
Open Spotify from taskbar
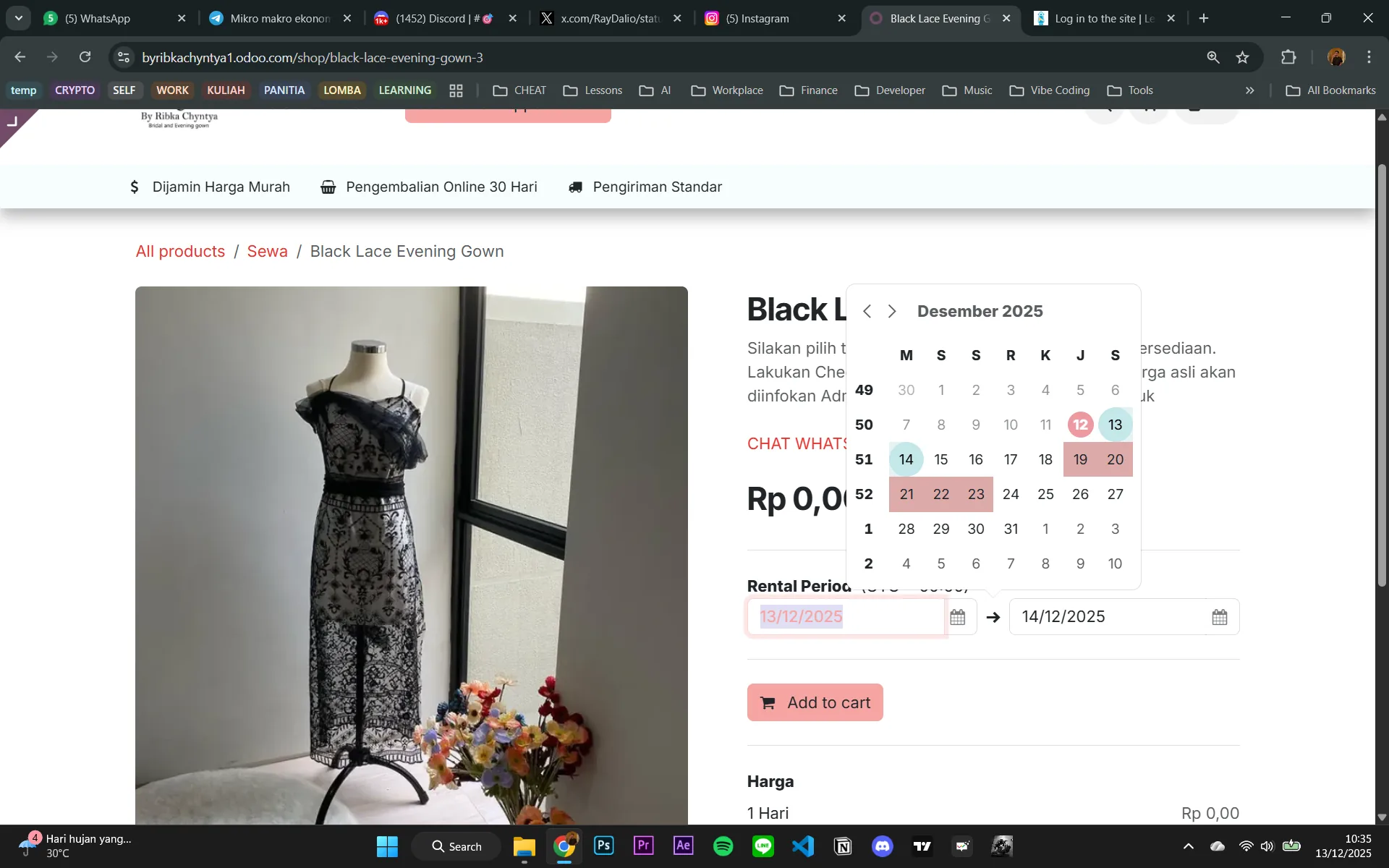(x=723, y=846)
